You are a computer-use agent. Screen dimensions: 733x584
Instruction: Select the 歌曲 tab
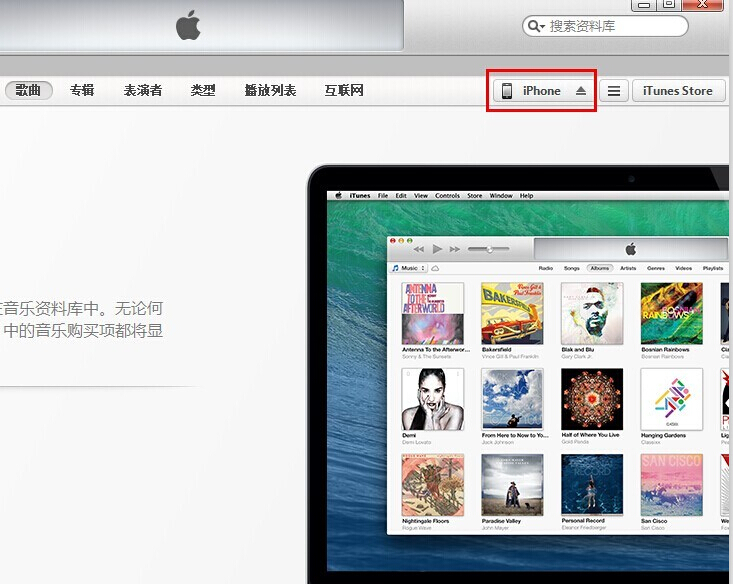pyautogui.click(x=29, y=90)
